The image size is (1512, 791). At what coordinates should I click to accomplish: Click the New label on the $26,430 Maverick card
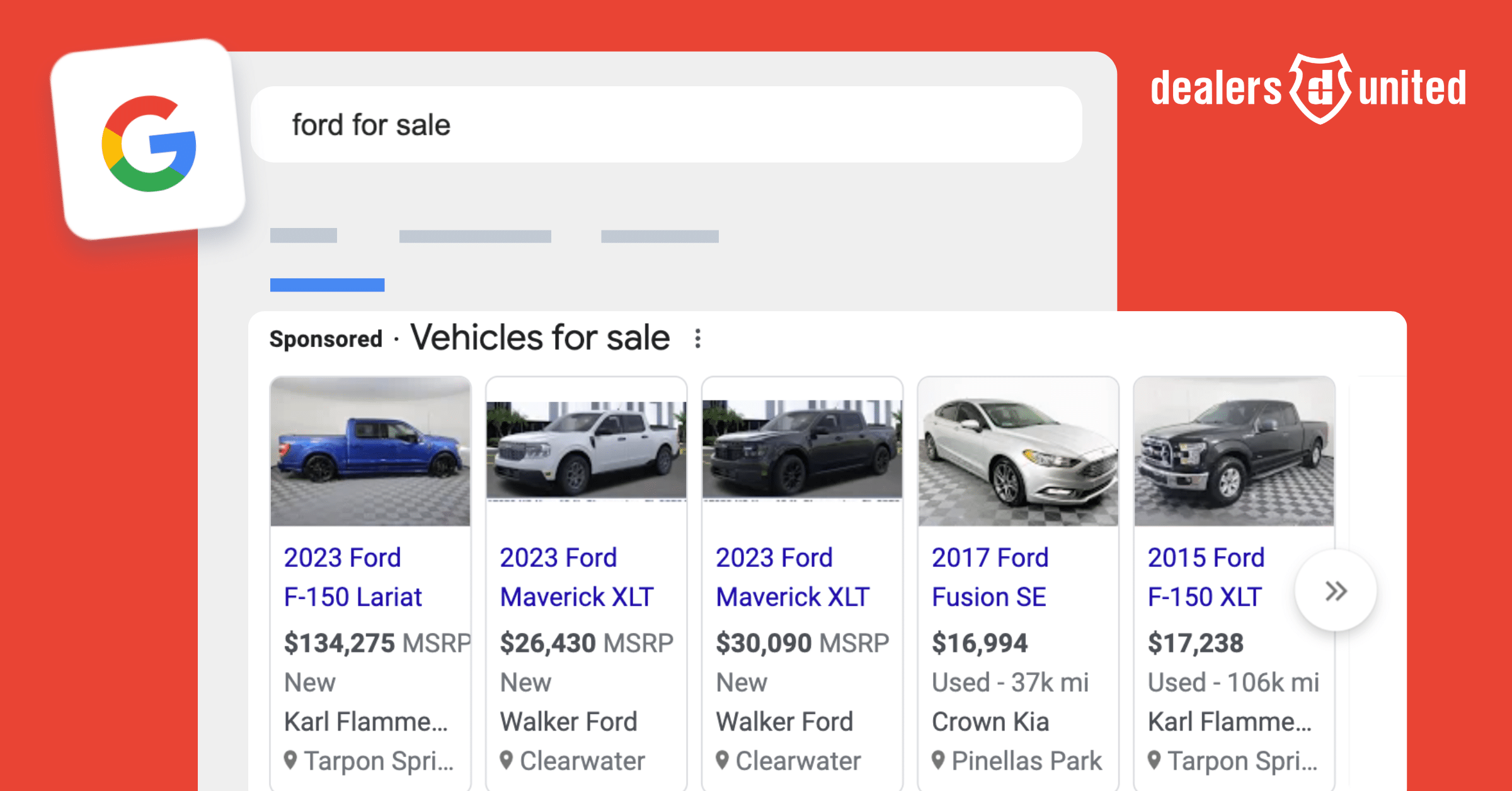526,682
